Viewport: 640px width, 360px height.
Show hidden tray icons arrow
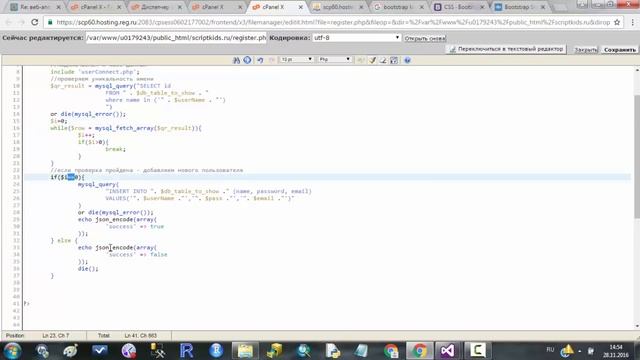point(580,351)
